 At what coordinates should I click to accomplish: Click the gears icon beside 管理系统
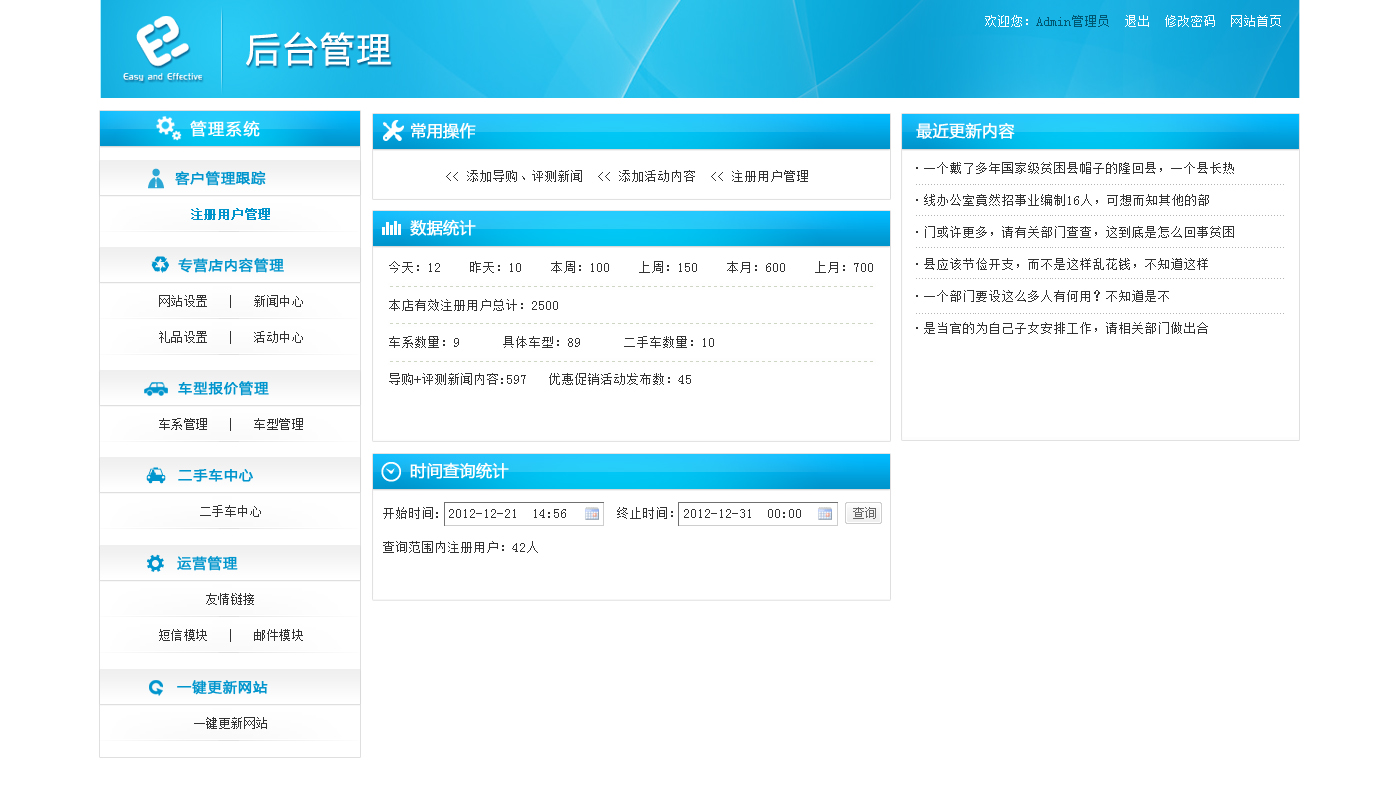click(169, 128)
